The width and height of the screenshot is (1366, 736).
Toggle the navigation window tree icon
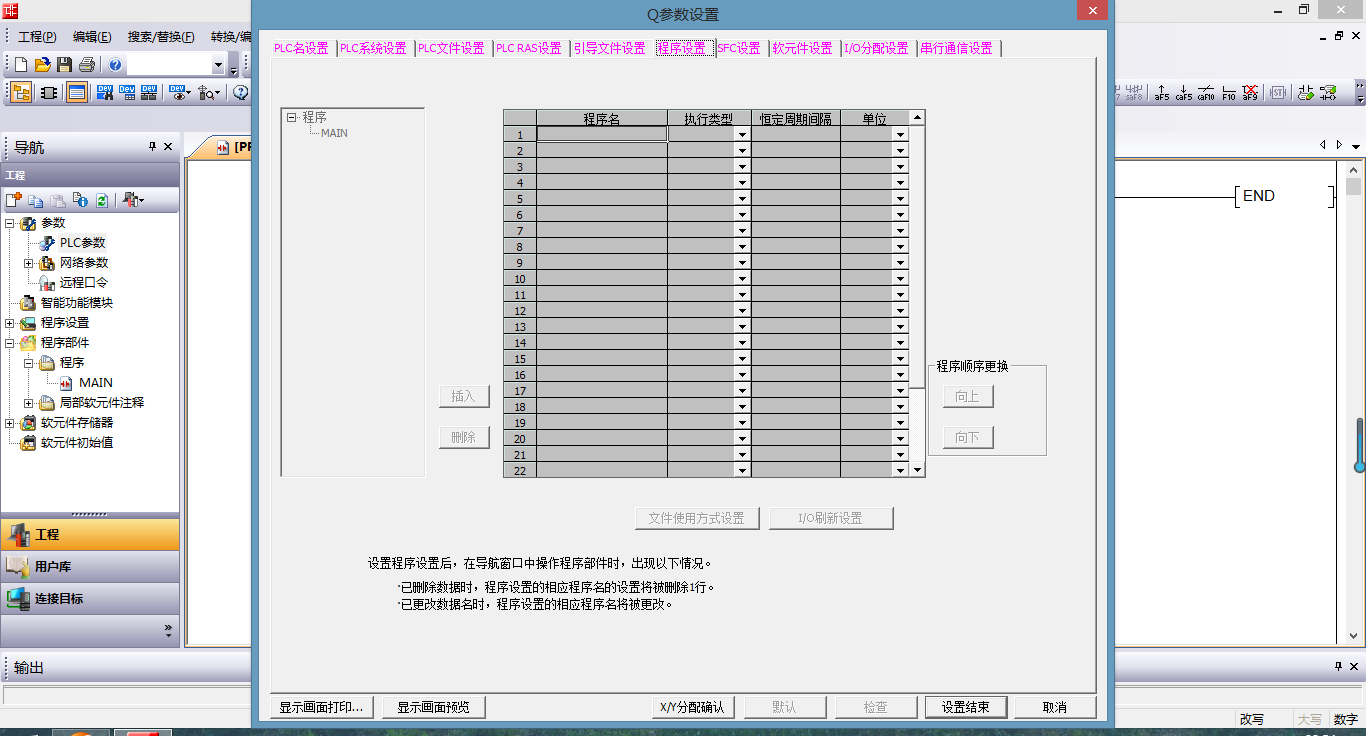tap(21, 93)
